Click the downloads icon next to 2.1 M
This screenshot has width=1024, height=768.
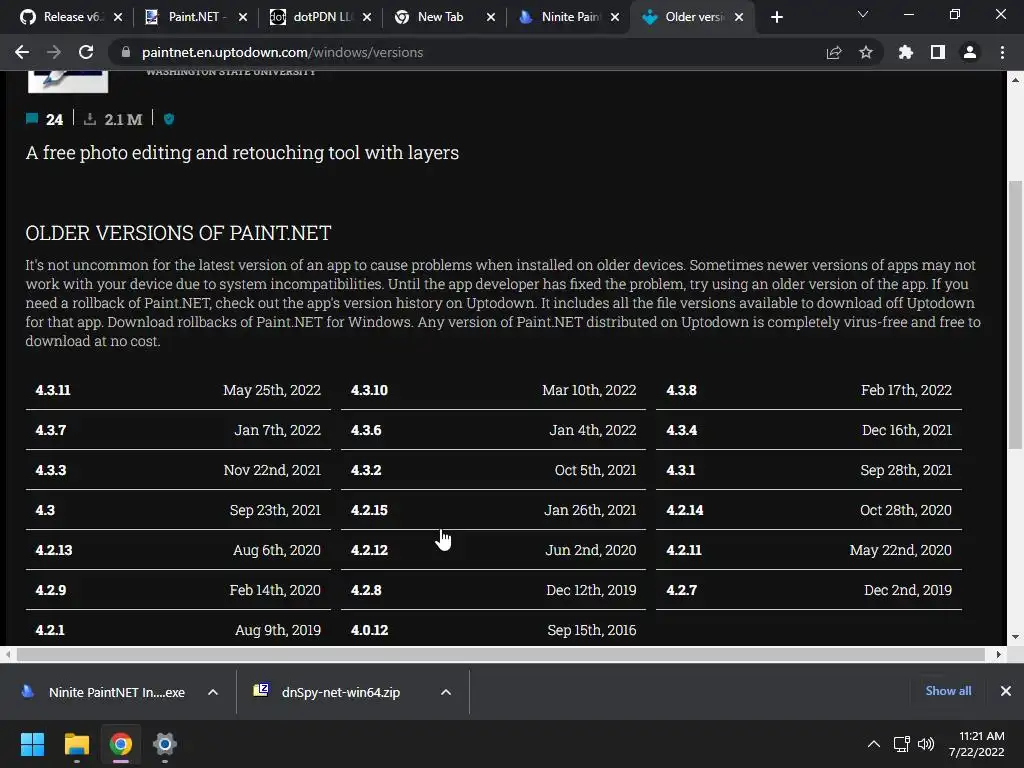tap(90, 119)
